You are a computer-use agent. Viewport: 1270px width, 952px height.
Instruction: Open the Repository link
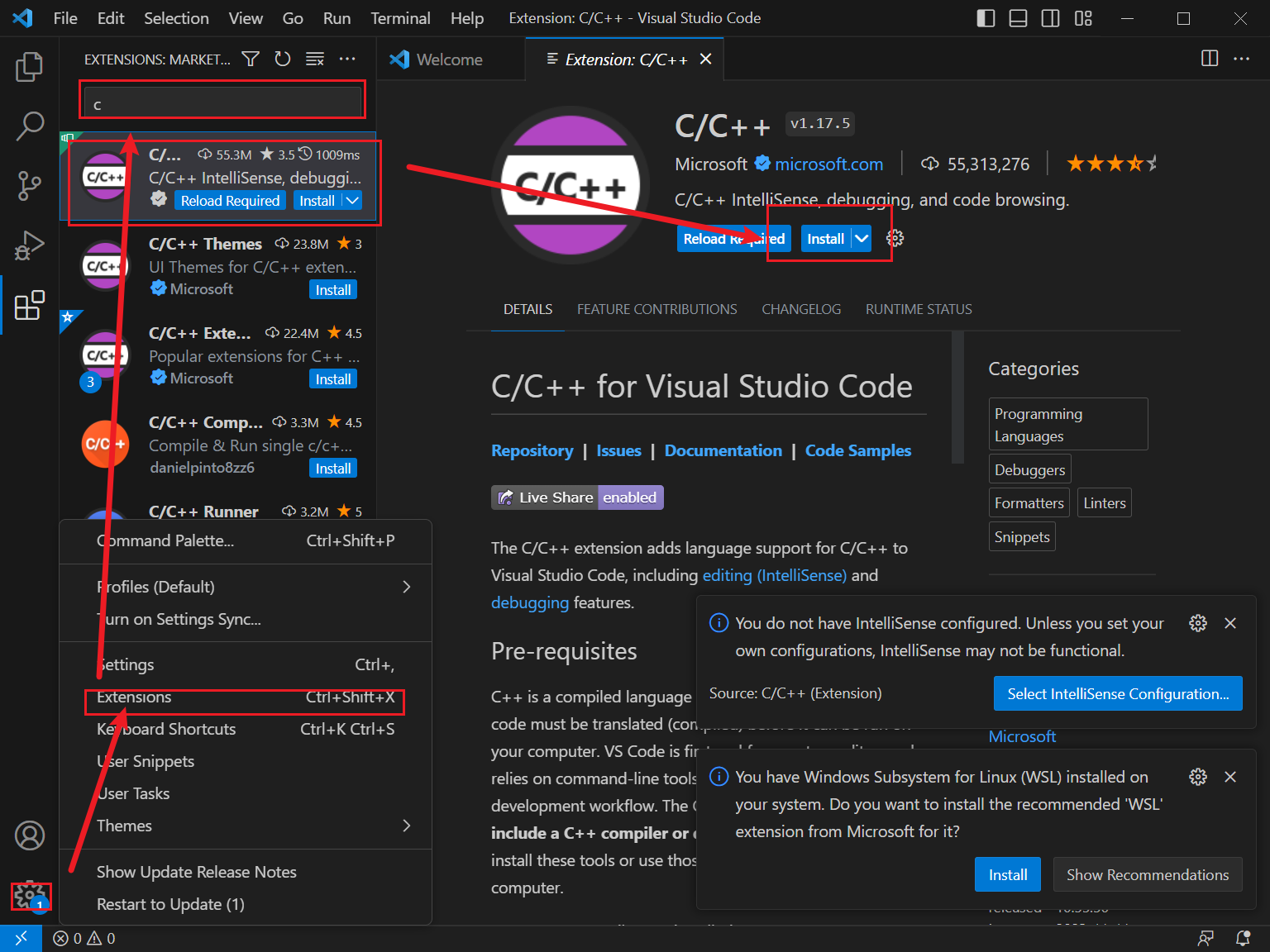tap(532, 450)
